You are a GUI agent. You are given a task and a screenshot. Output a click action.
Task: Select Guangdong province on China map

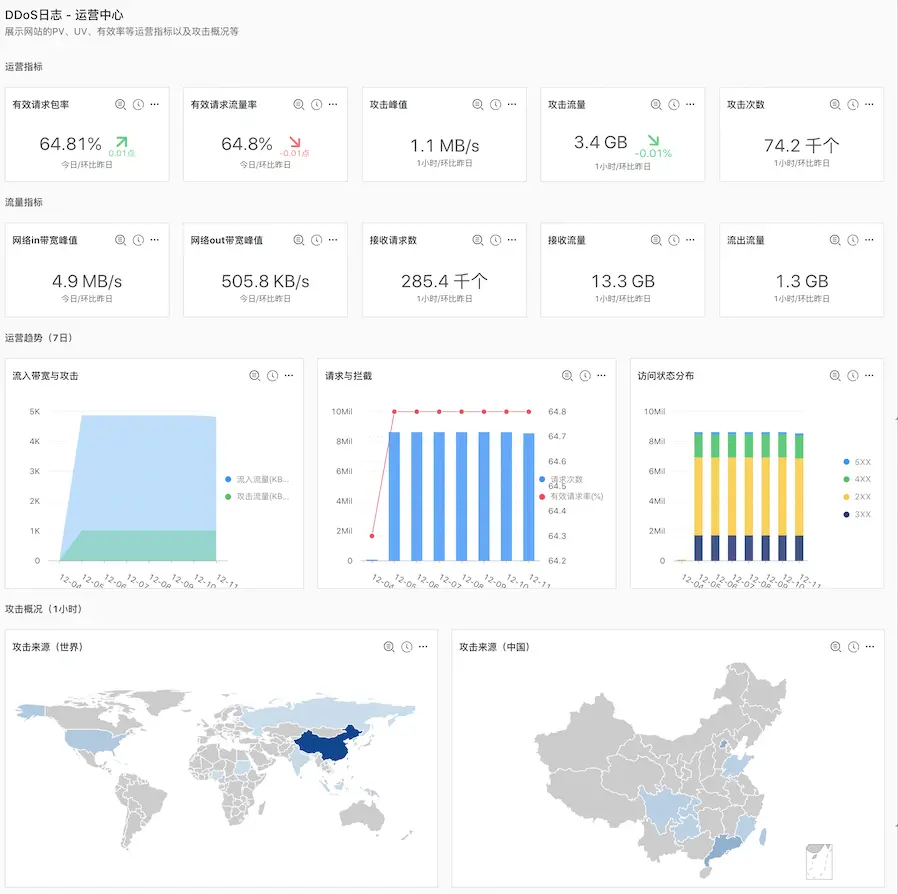point(726,847)
